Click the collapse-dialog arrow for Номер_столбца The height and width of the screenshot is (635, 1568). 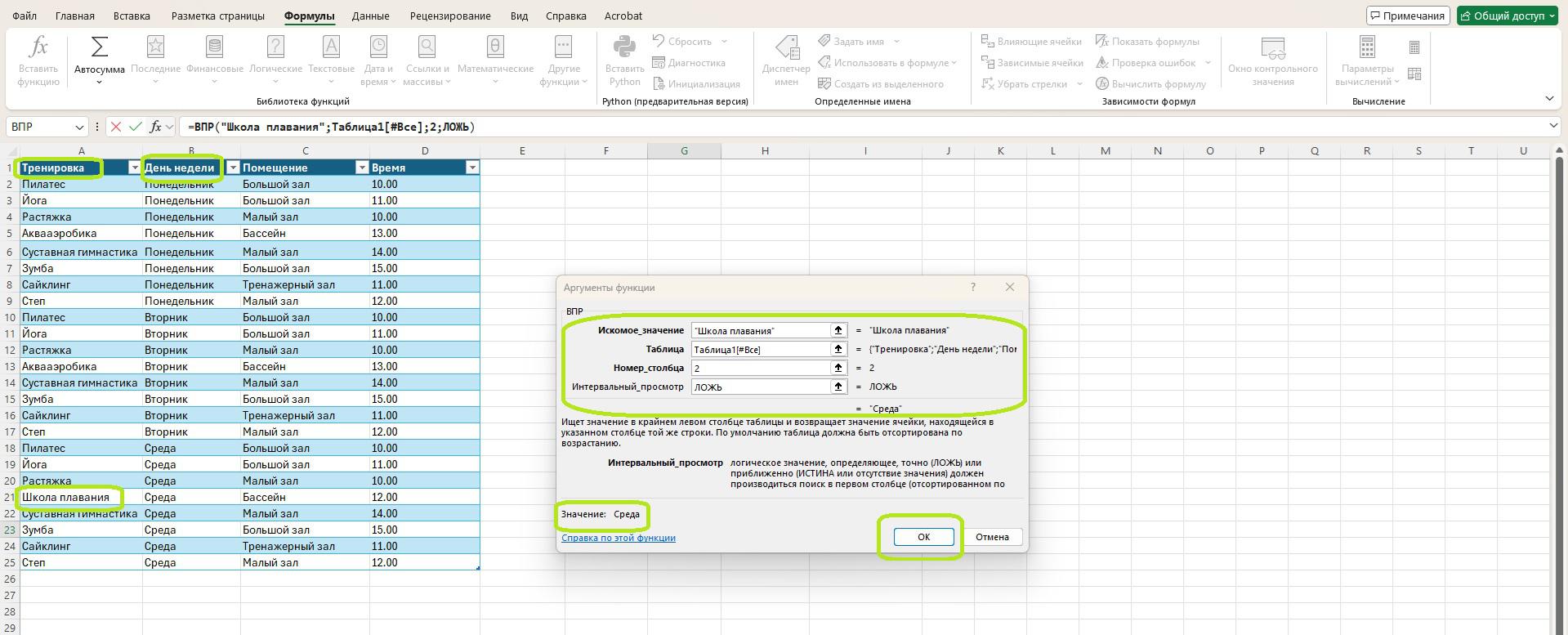click(x=838, y=368)
